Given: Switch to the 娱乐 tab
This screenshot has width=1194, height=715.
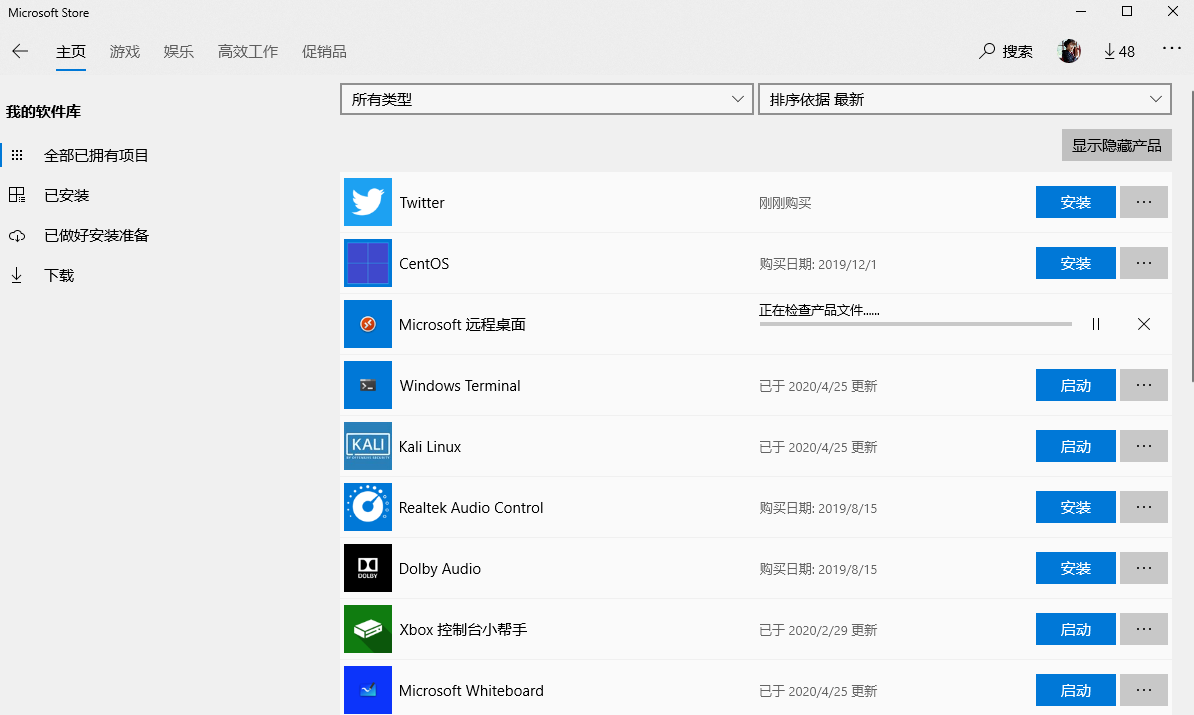Looking at the screenshot, I should (178, 51).
